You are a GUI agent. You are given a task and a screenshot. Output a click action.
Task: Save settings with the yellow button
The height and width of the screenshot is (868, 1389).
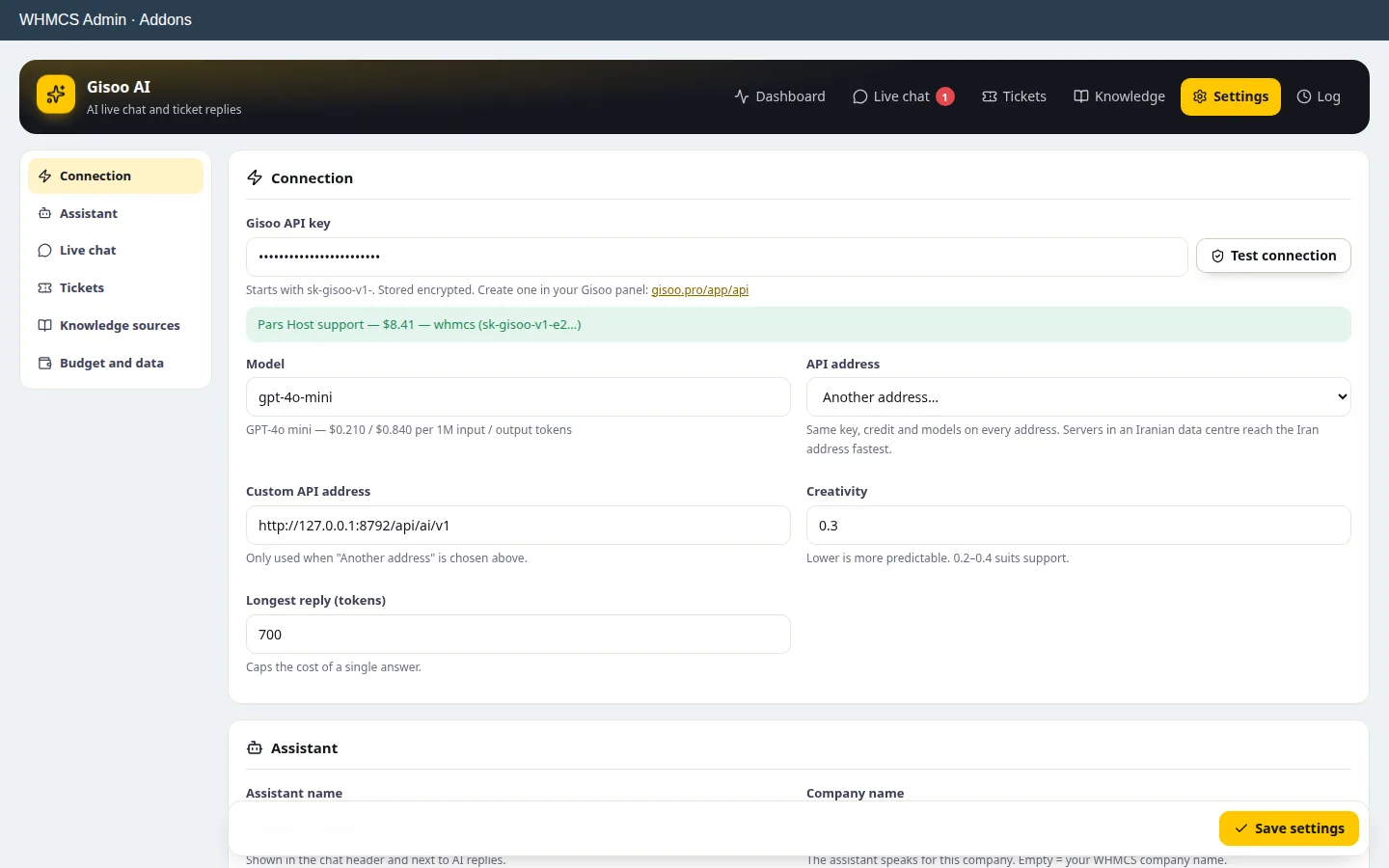tap(1289, 828)
